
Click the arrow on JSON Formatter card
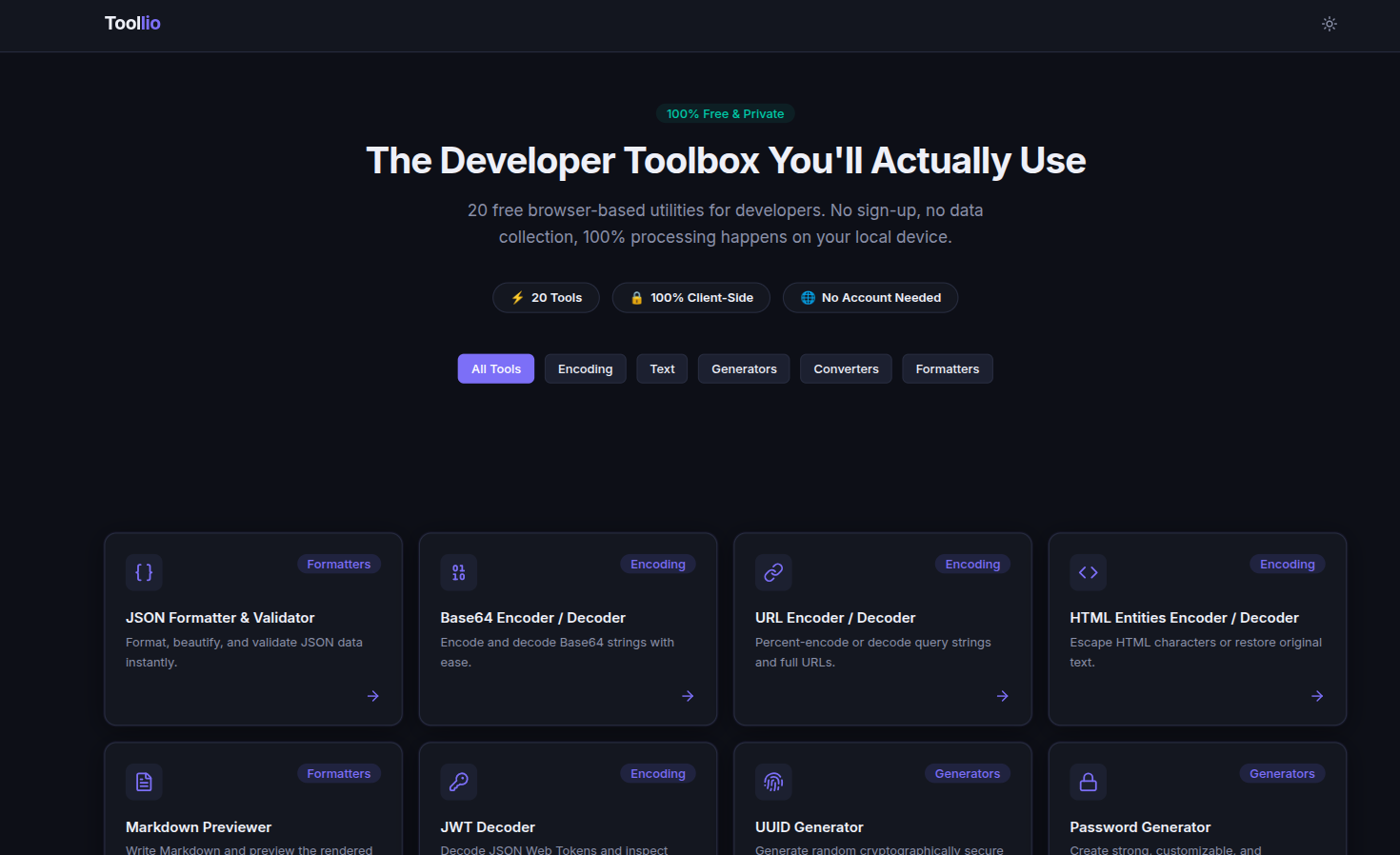pyautogui.click(x=373, y=696)
